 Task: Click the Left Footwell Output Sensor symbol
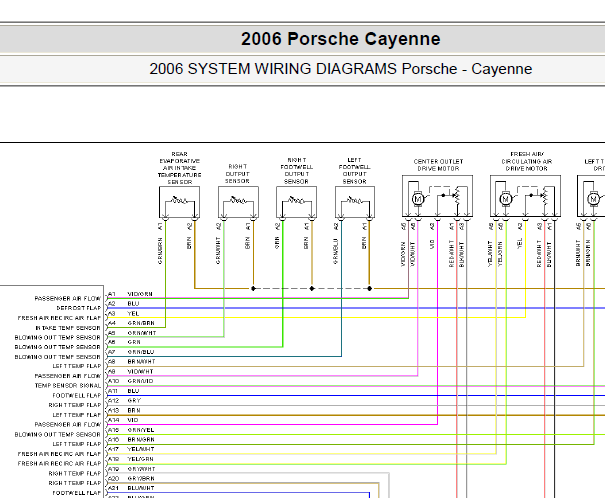click(355, 202)
